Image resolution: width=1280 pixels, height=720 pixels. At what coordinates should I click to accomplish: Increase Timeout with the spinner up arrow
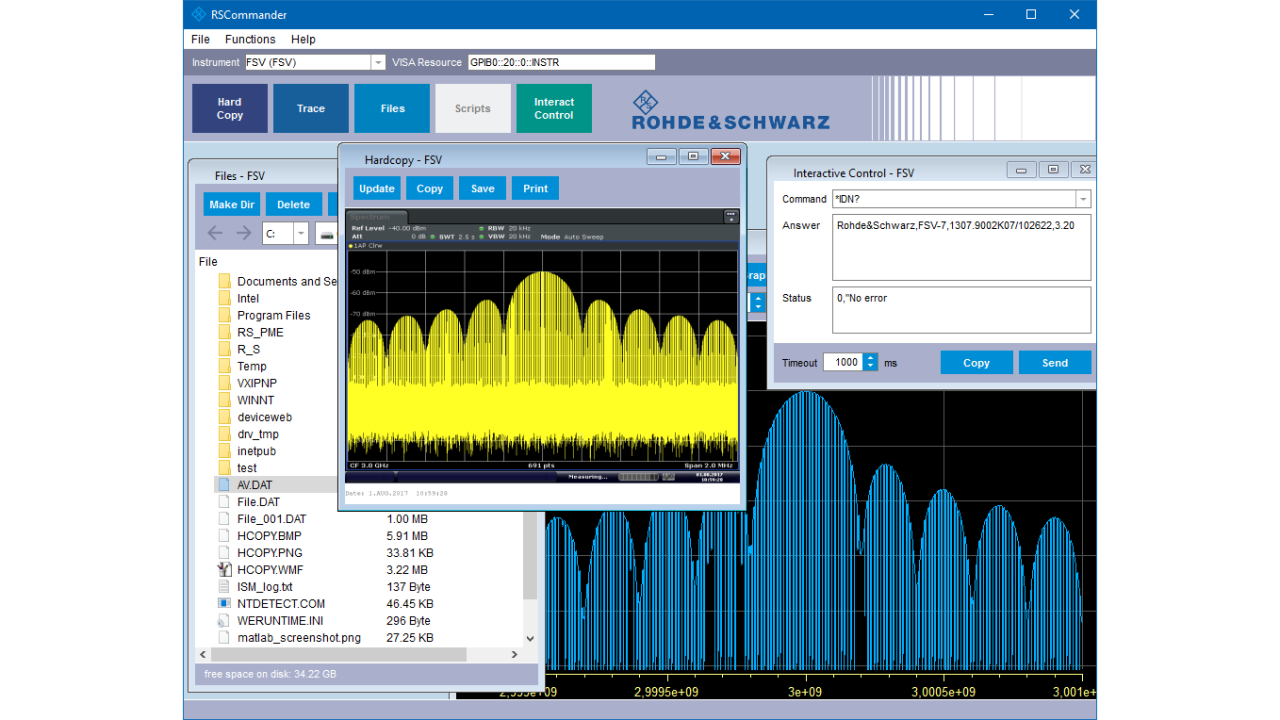(870, 358)
